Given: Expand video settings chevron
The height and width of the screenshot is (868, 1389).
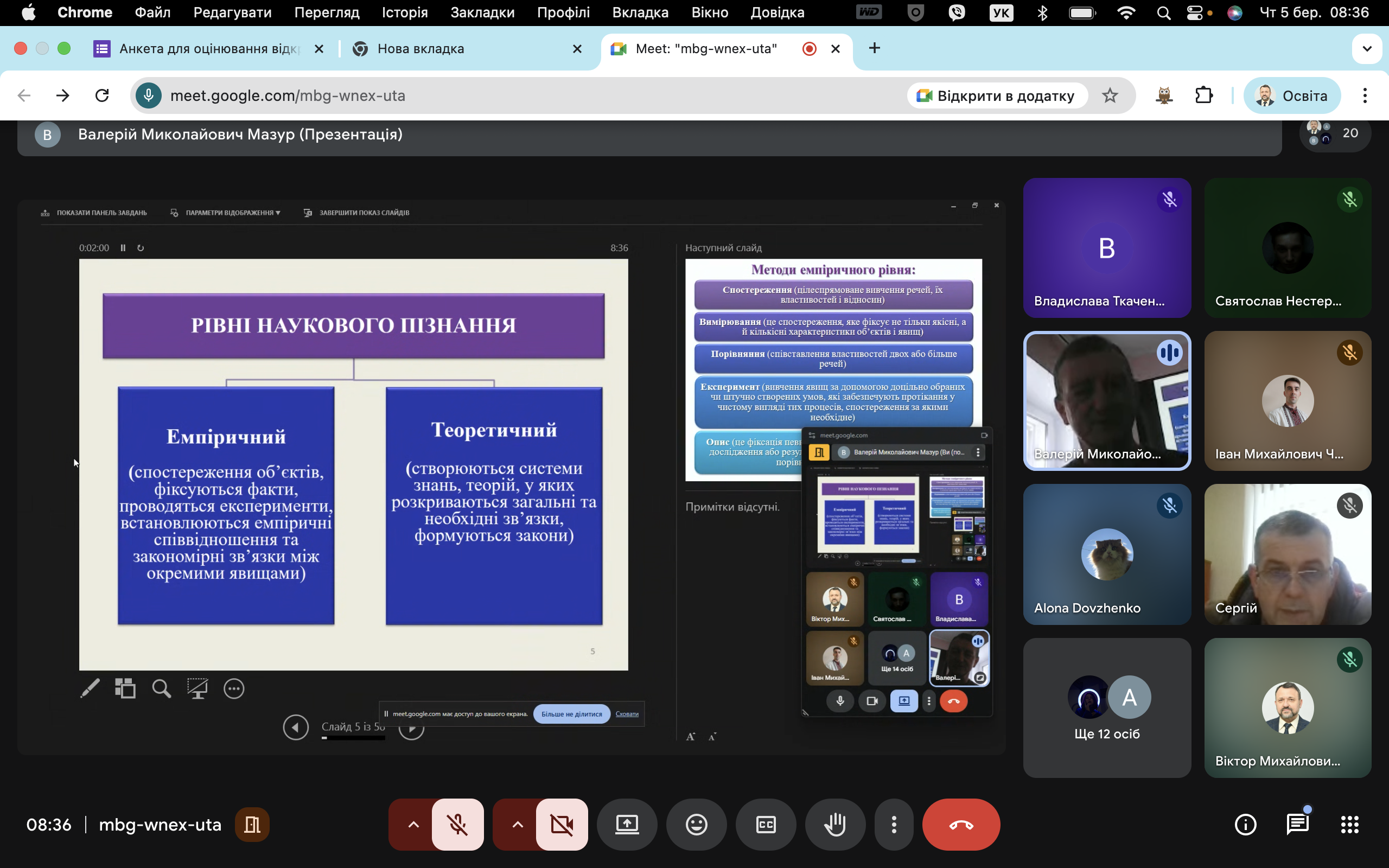Looking at the screenshot, I should tap(517, 825).
